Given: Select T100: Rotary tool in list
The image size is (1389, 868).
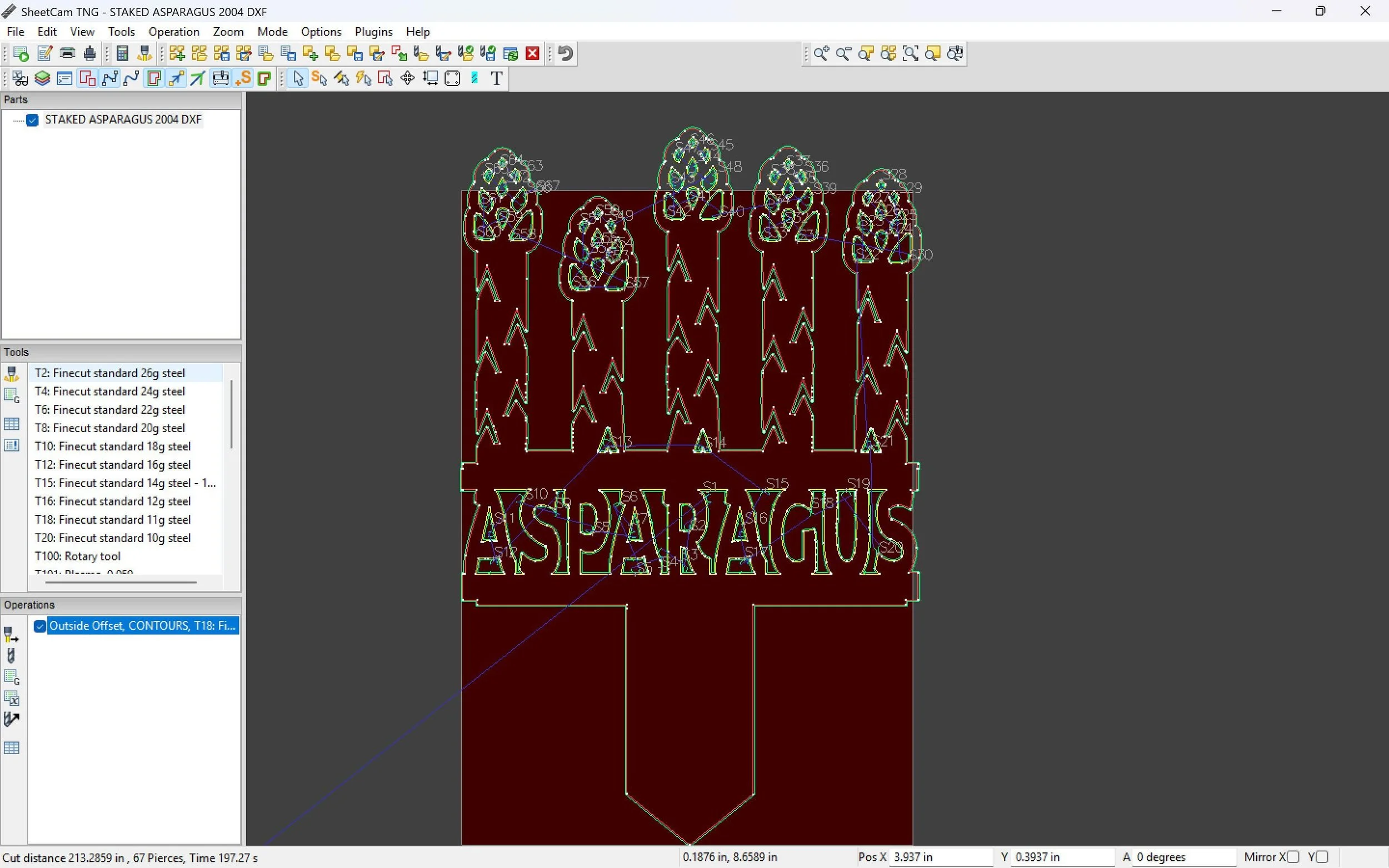Looking at the screenshot, I should [78, 556].
